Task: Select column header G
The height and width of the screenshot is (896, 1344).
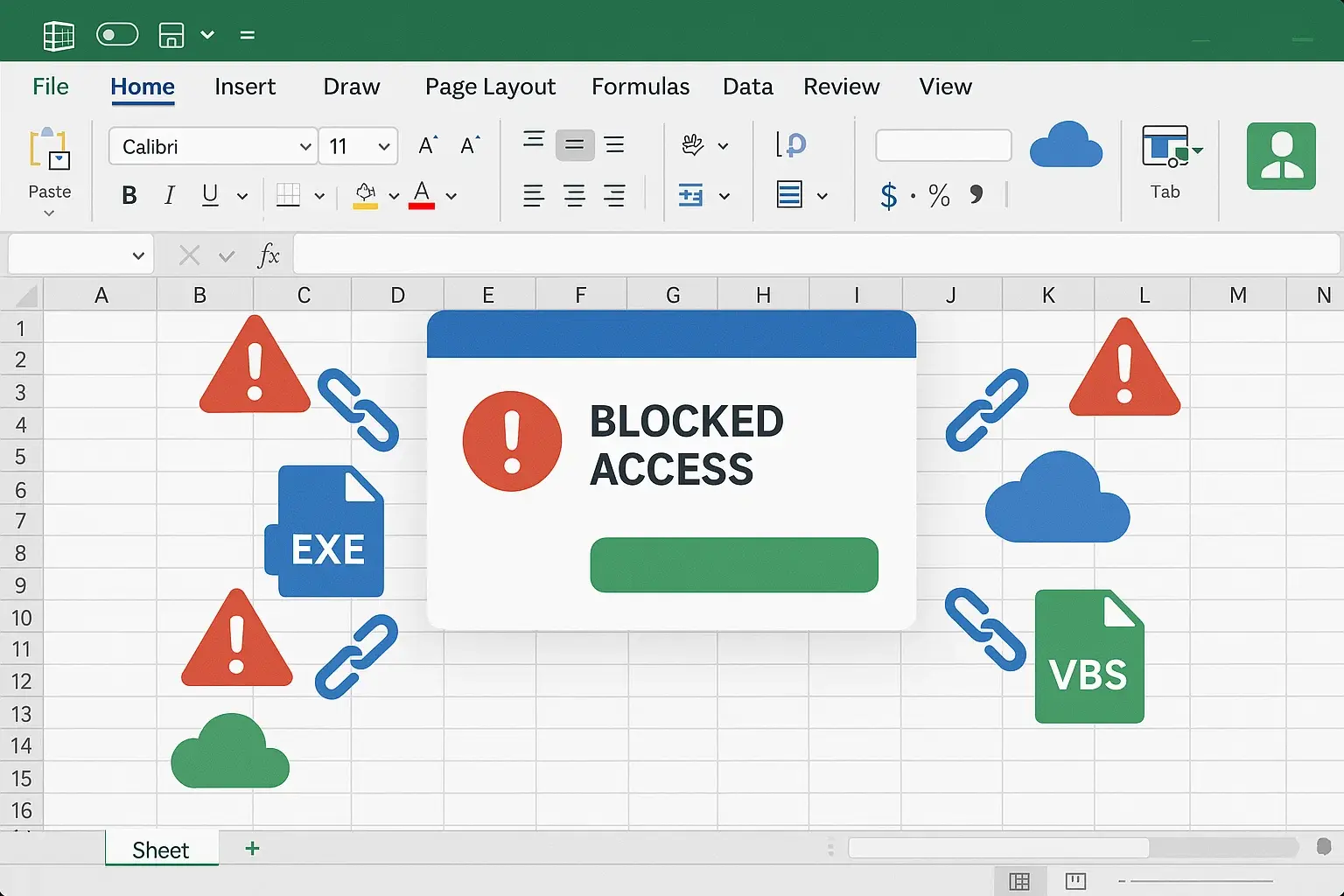Action: point(673,295)
